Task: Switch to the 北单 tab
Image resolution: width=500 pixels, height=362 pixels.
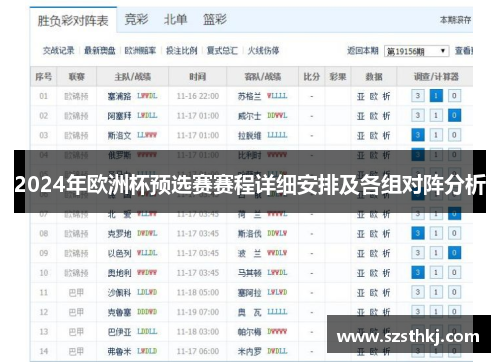Action: (175, 19)
